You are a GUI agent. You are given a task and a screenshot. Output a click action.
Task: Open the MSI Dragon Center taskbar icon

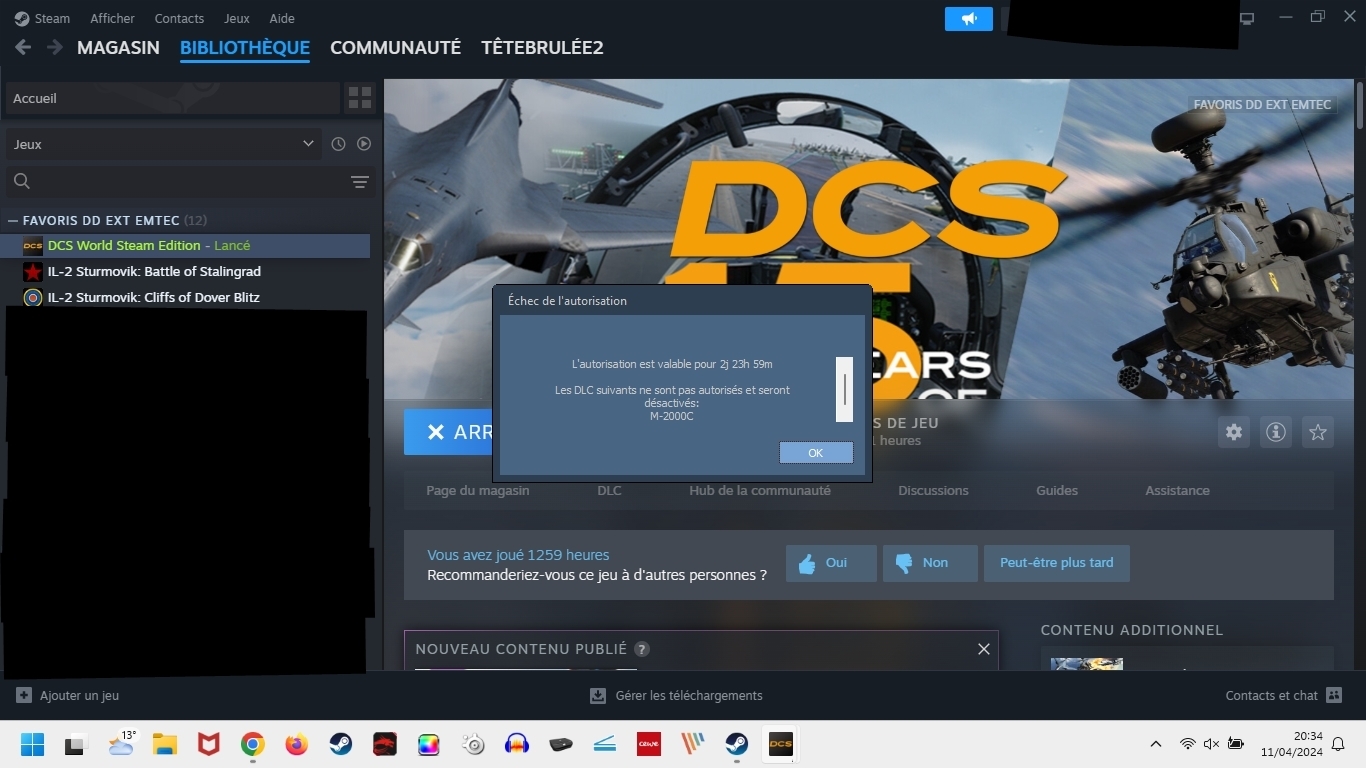coord(384,744)
